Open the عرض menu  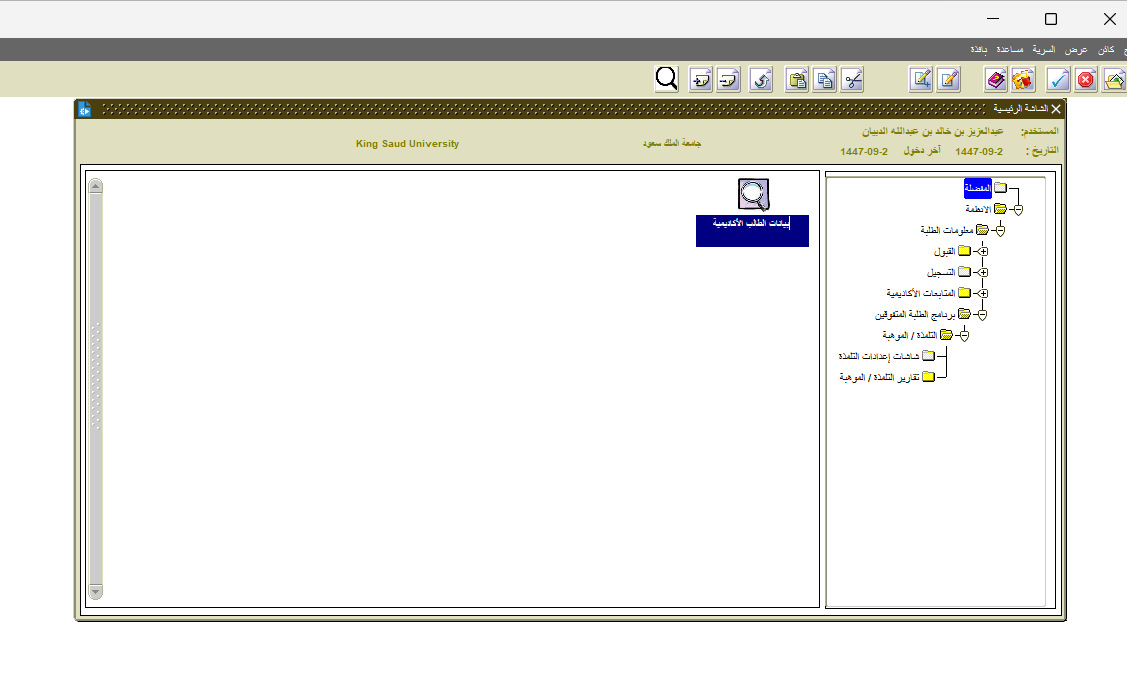pyautogui.click(x=1076, y=49)
